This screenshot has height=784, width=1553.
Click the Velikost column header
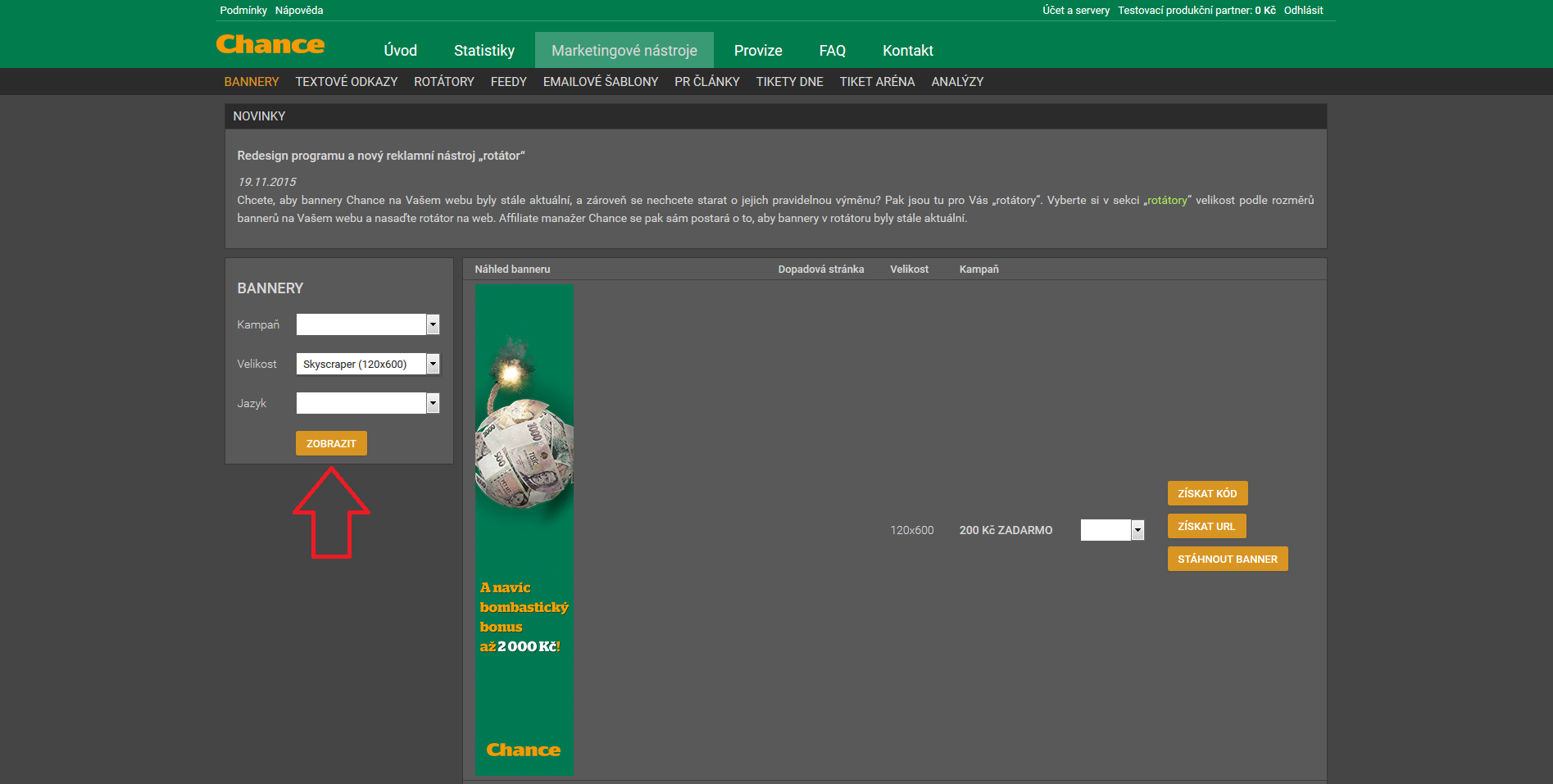909,270
